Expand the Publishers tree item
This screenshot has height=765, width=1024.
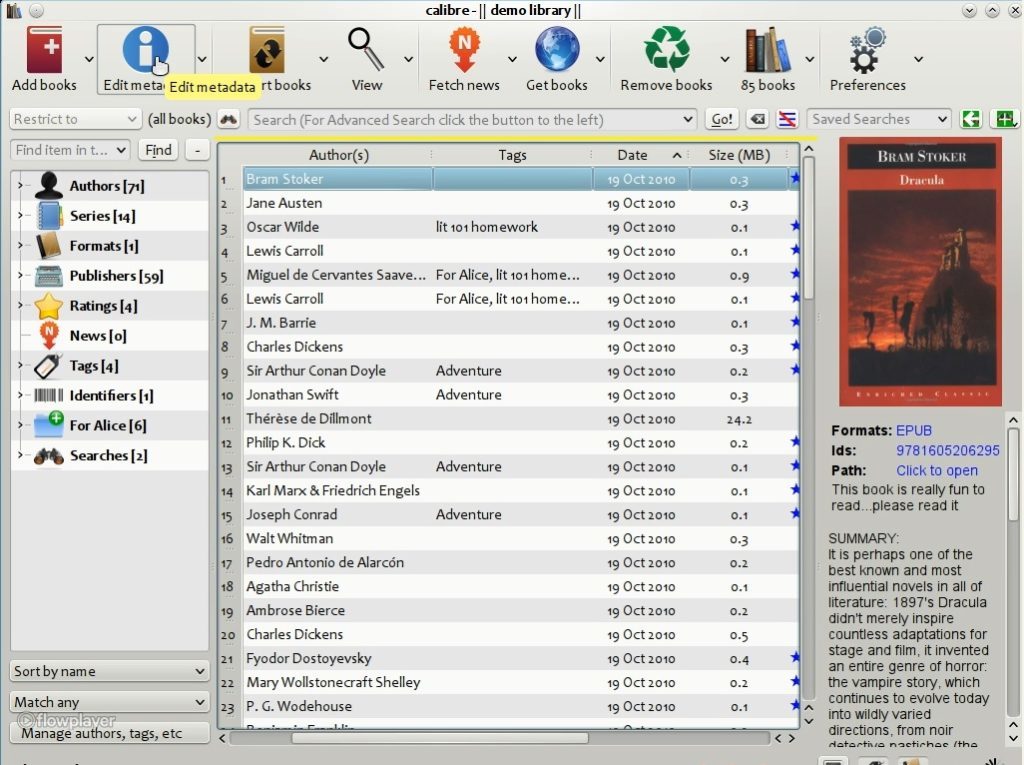click(x=20, y=276)
